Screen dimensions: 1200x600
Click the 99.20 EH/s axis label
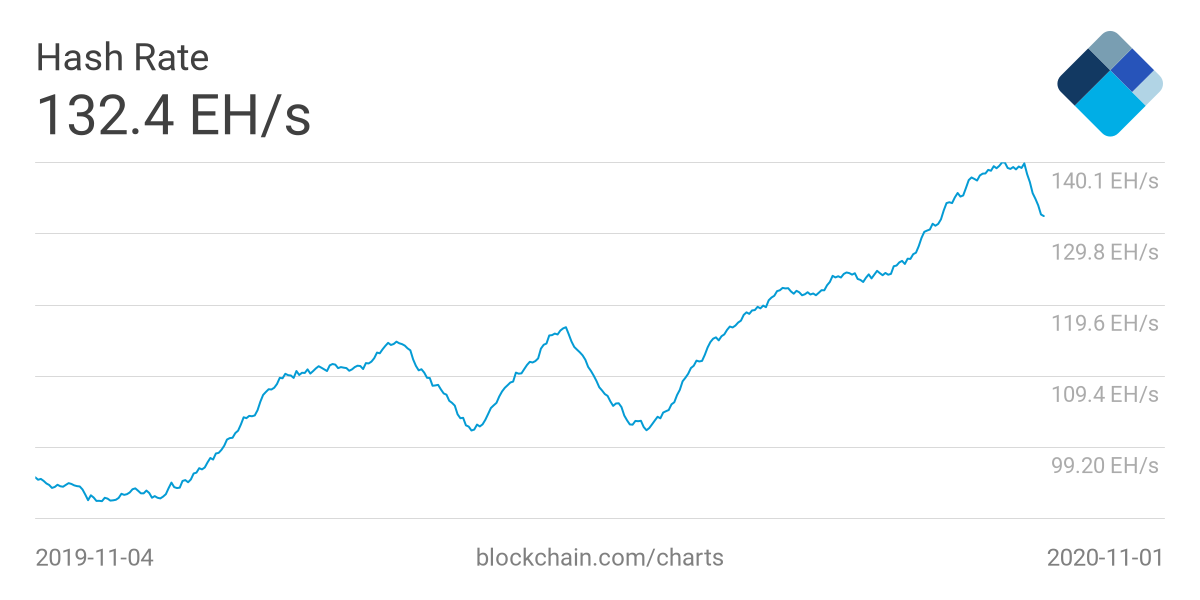[x=1104, y=465]
